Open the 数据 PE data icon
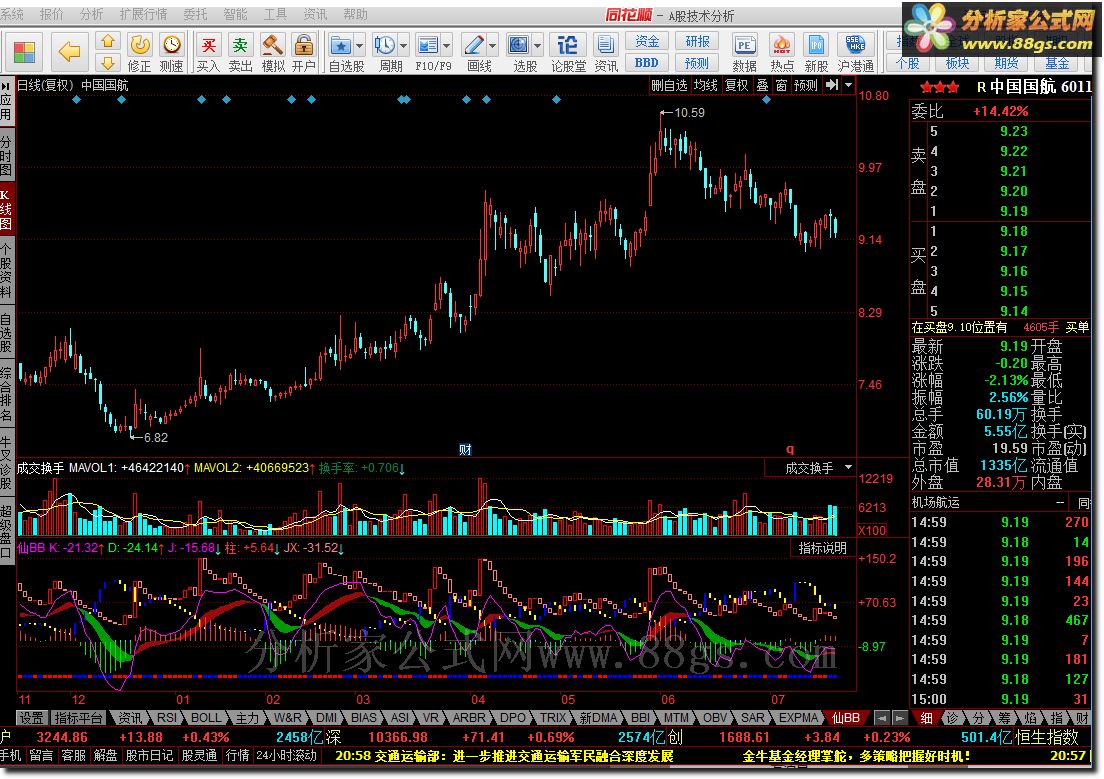The height and width of the screenshot is (779, 1104). (744, 53)
